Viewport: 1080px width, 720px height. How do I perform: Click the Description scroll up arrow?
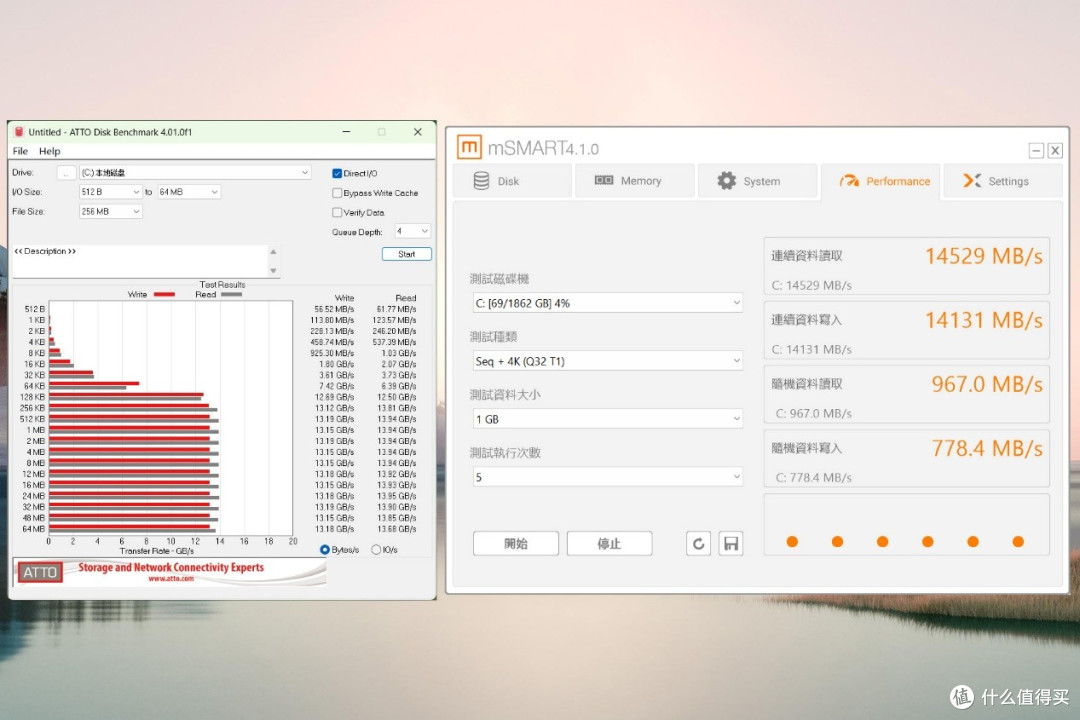pyautogui.click(x=273, y=252)
